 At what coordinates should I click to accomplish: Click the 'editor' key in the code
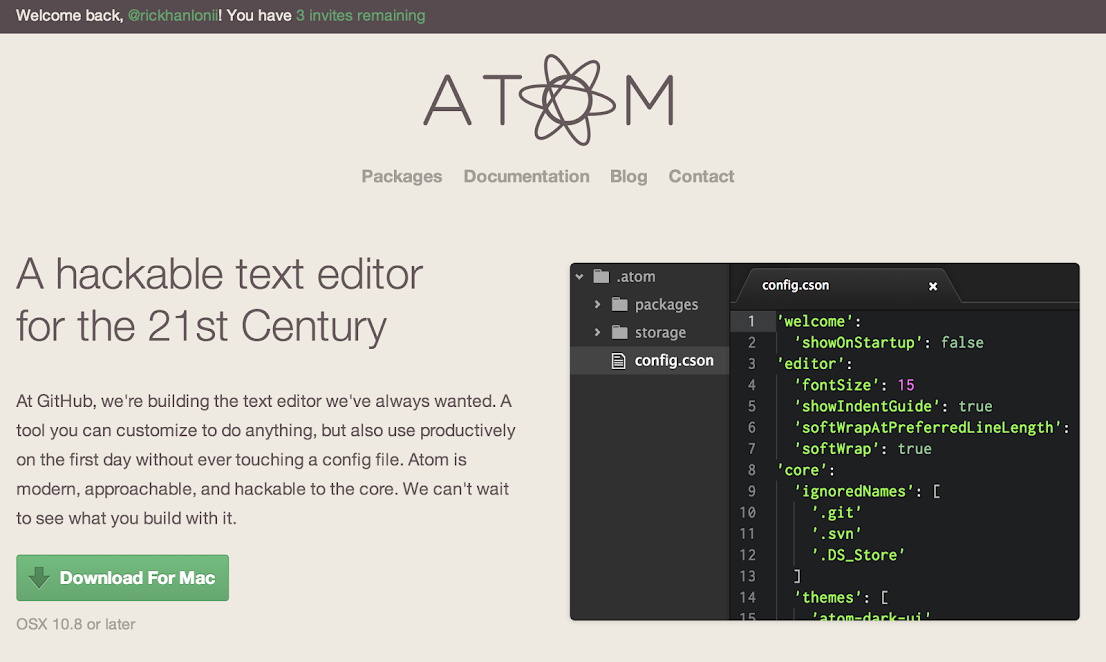point(810,364)
